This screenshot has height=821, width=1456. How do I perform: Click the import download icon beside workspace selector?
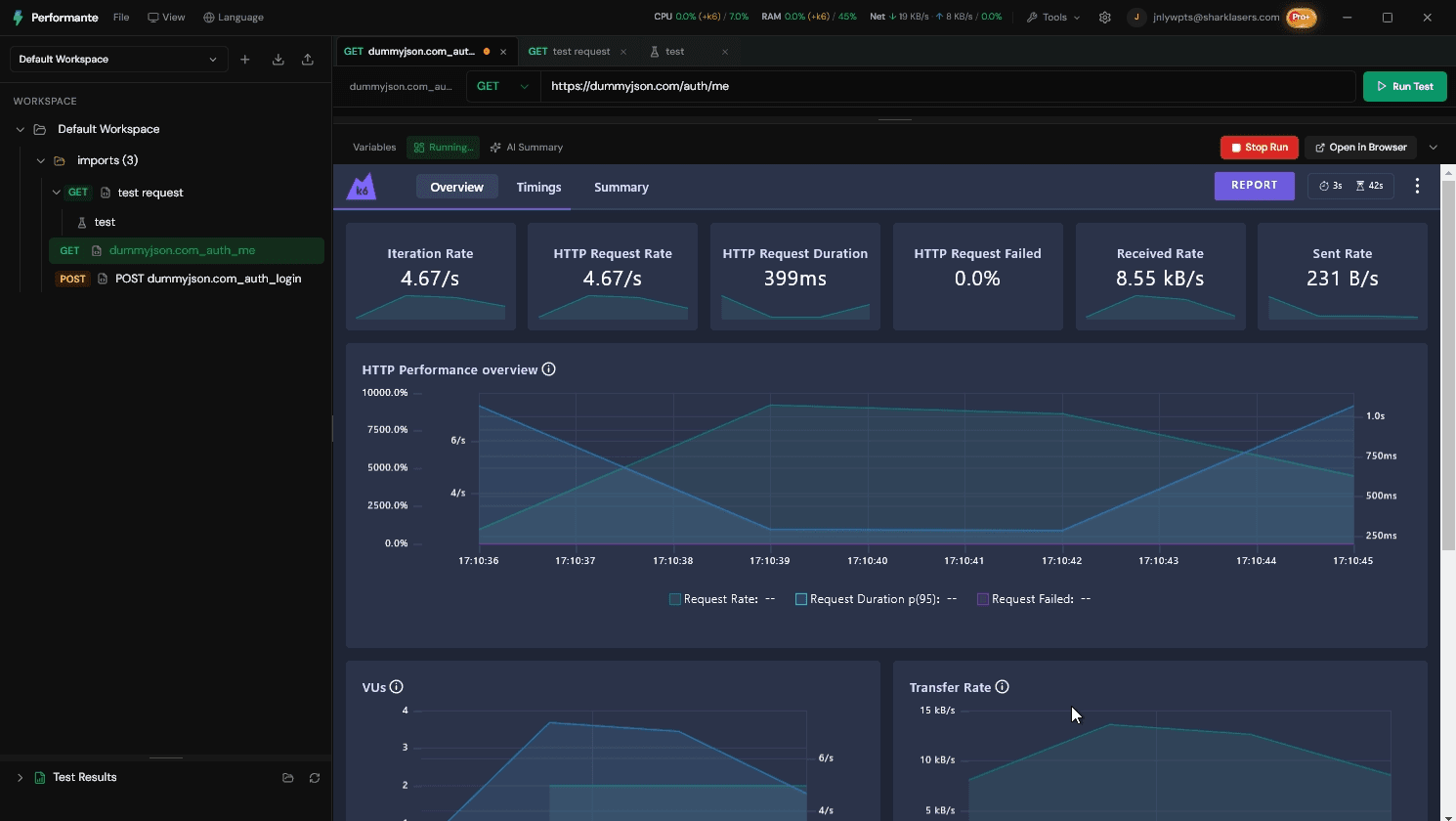[278, 60]
